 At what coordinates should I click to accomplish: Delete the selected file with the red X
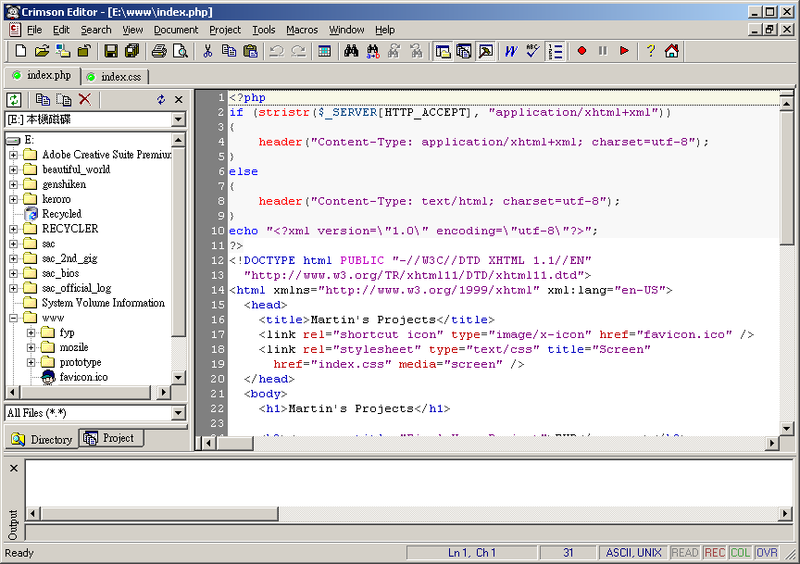click(x=85, y=100)
